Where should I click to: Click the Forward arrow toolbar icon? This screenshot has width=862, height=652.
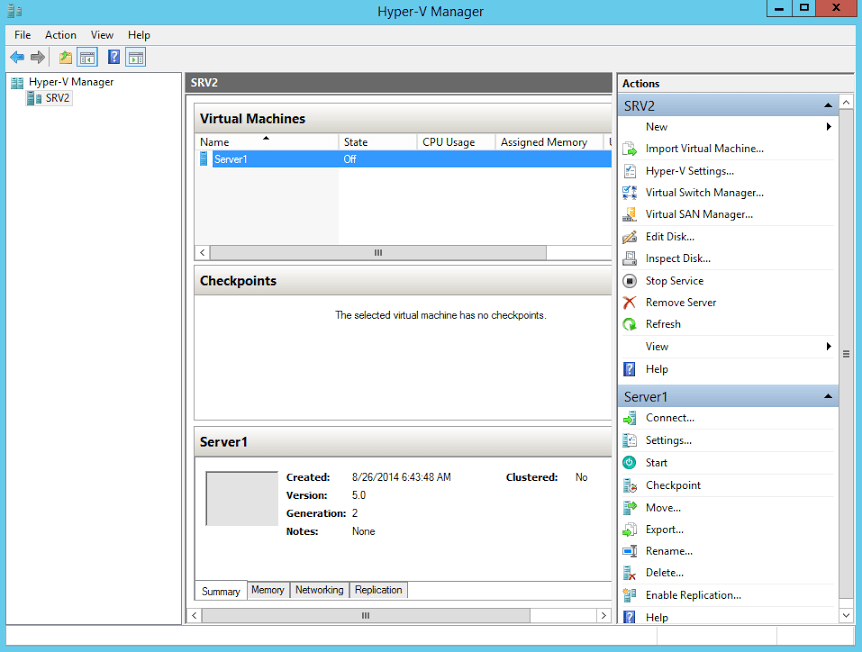37,57
